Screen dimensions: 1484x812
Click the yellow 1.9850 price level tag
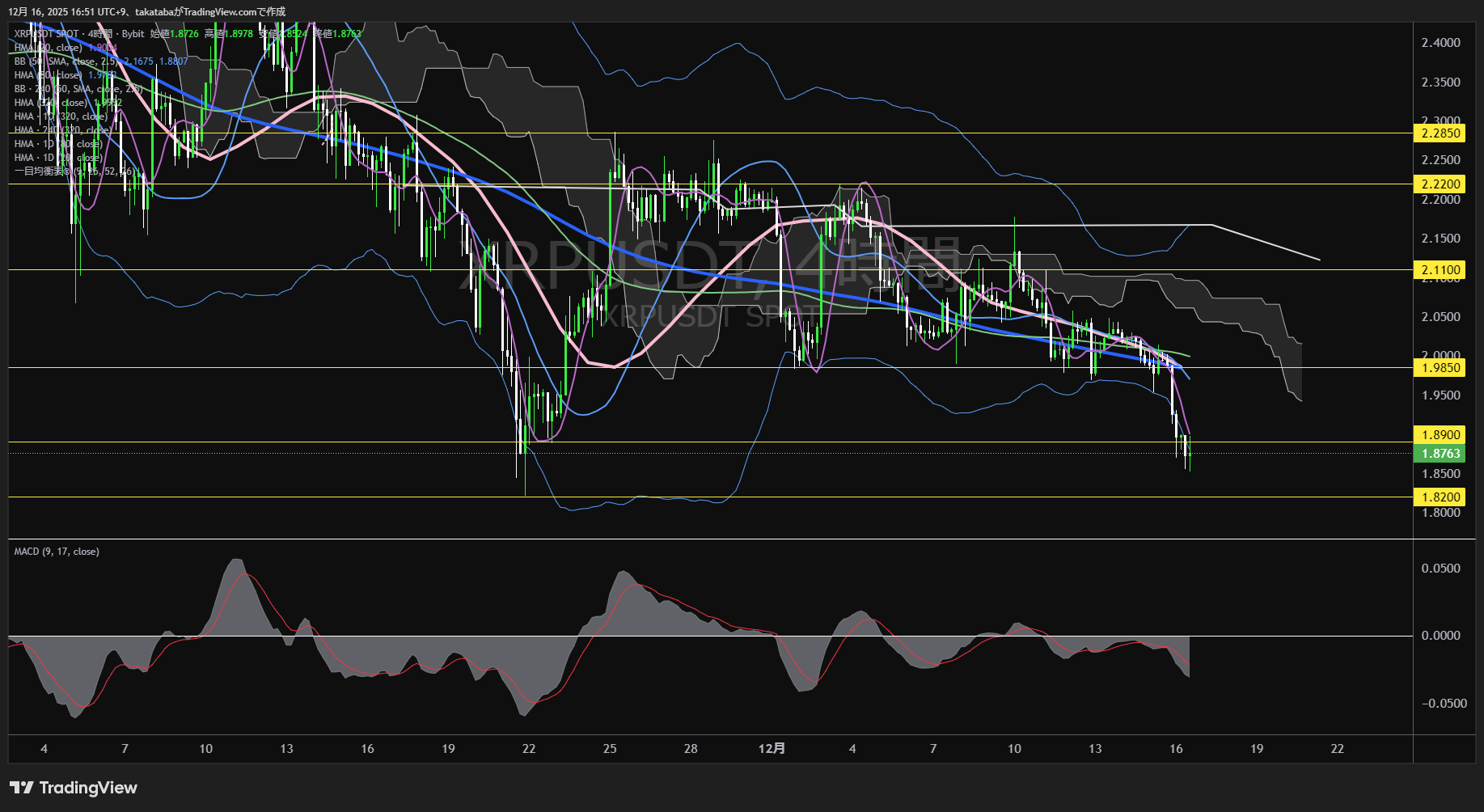click(x=1440, y=368)
